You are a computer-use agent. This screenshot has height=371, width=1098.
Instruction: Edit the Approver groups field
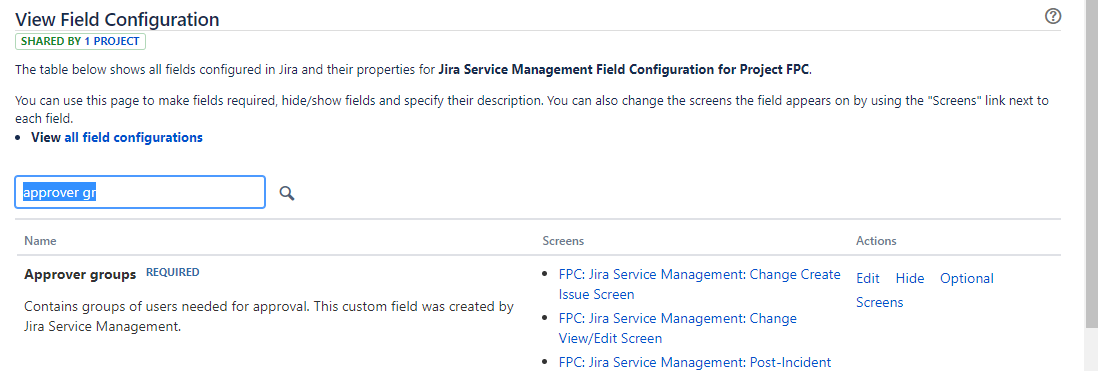[868, 279]
